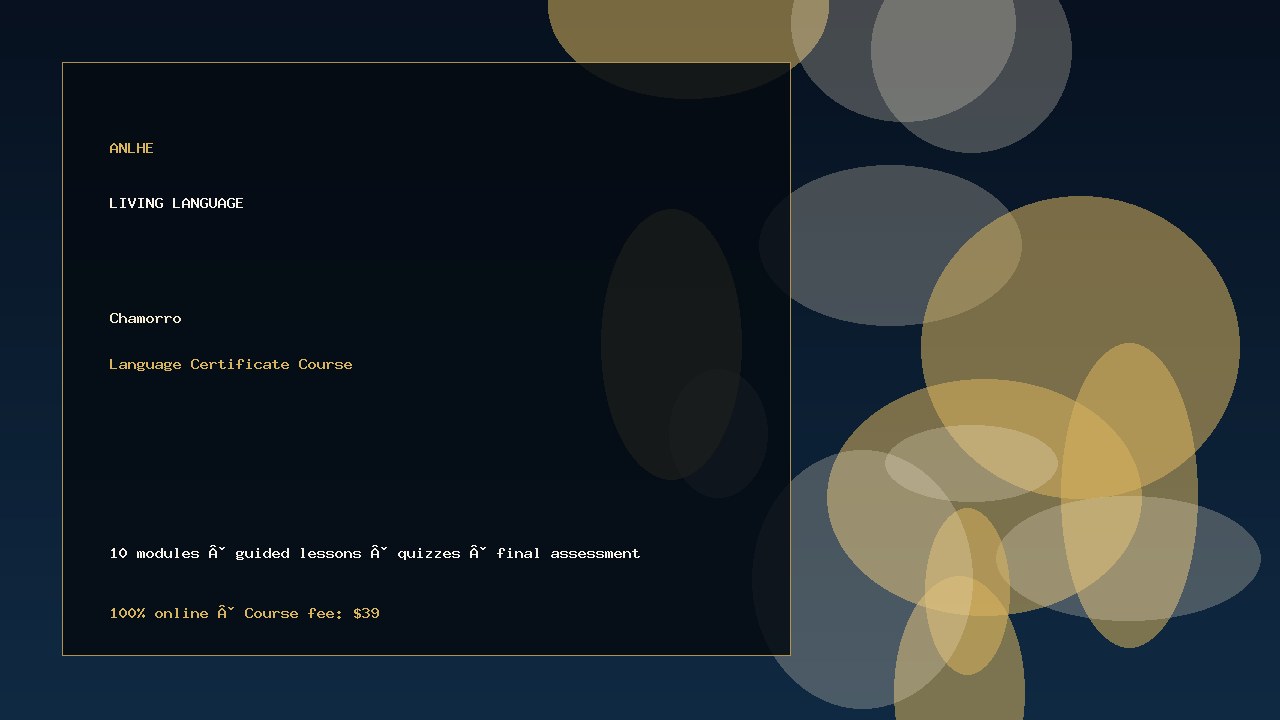Screen dimensions: 1280x720
Task: Click the ANLHE brand name
Action: pyautogui.click(x=131, y=148)
